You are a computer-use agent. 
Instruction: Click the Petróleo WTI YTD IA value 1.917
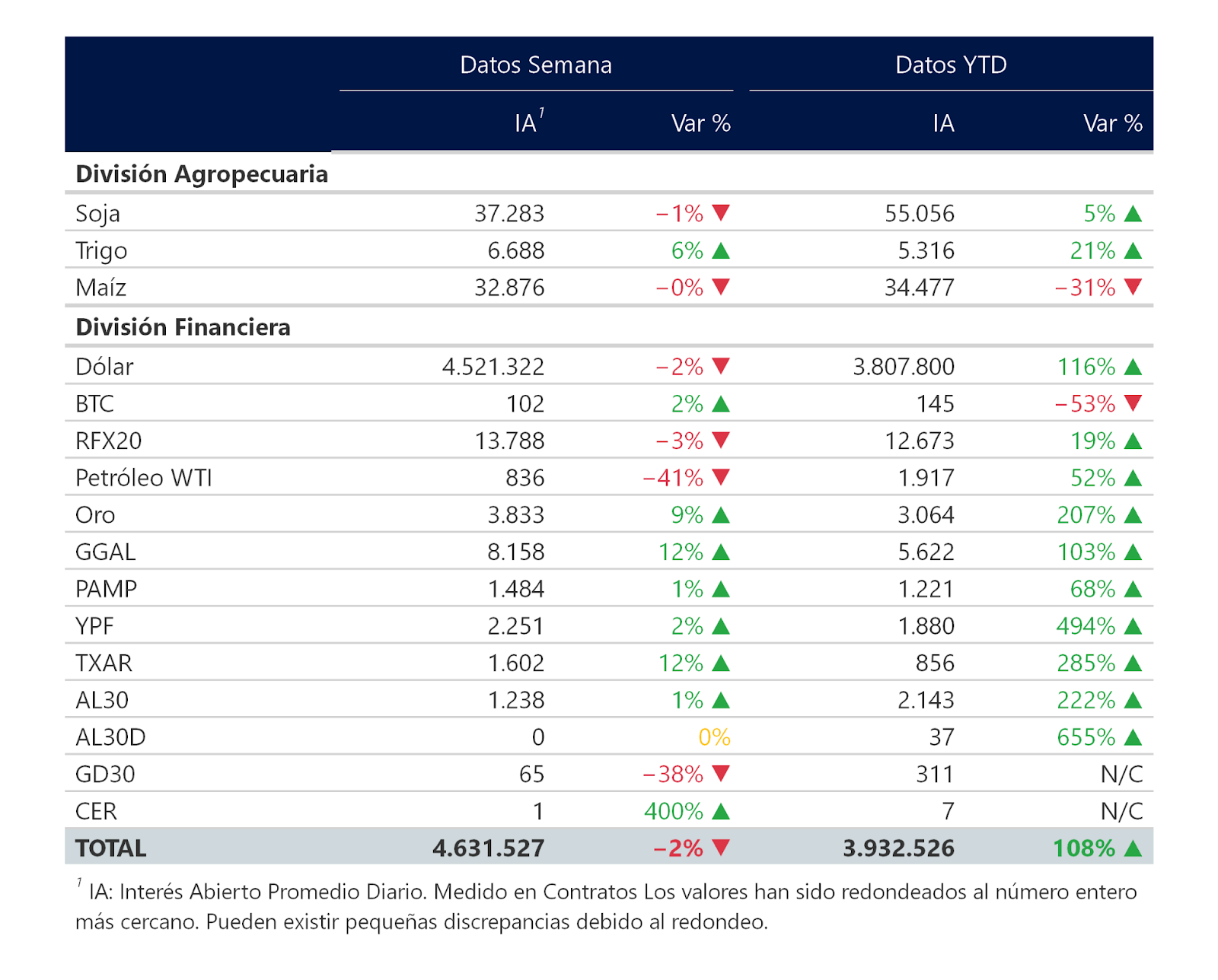point(926,478)
